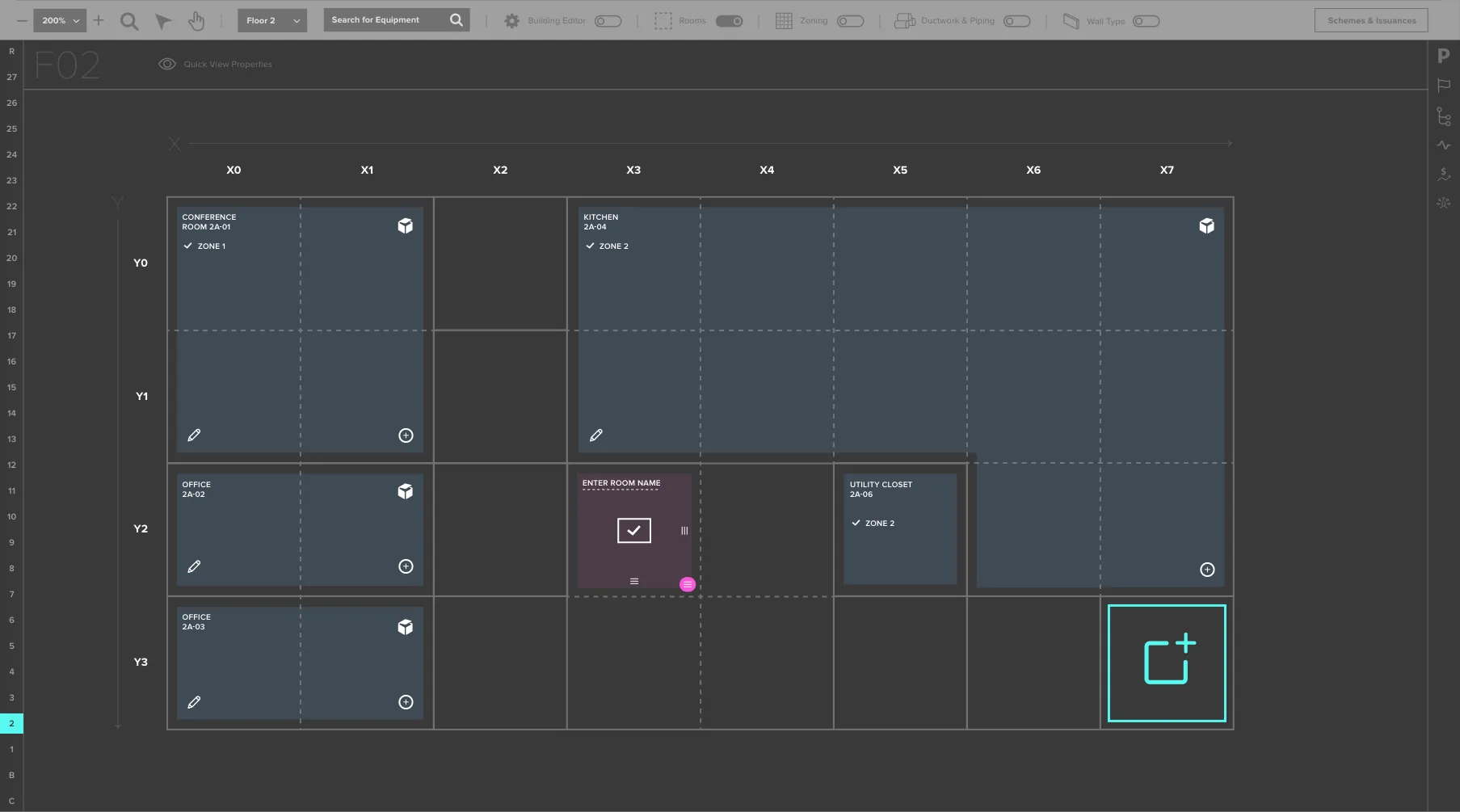Toggle the Ductwork & Piping switch
1460x812 pixels.
pos(1016,21)
